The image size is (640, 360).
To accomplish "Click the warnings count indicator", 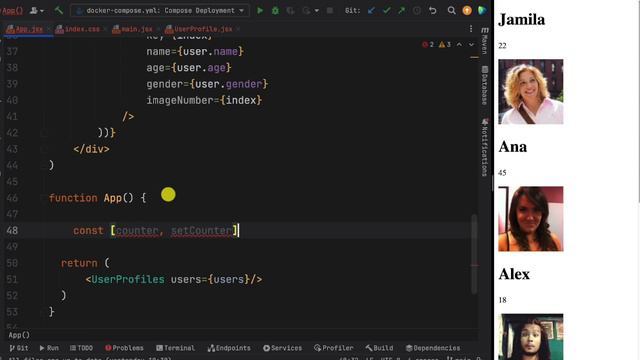I will point(444,44).
